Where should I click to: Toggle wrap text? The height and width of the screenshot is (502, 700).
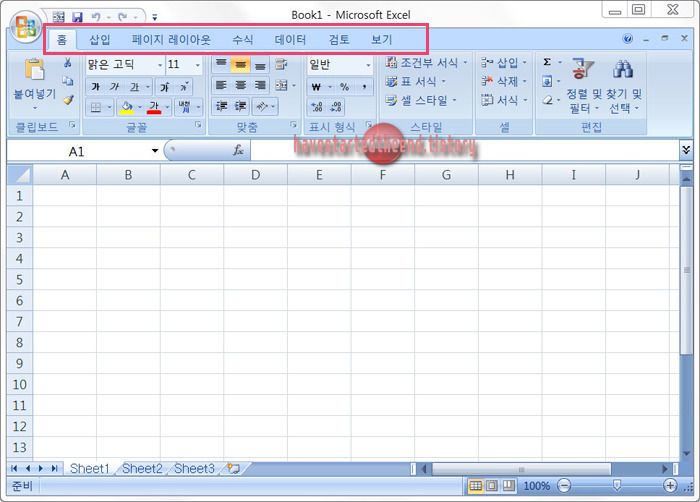coord(281,64)
